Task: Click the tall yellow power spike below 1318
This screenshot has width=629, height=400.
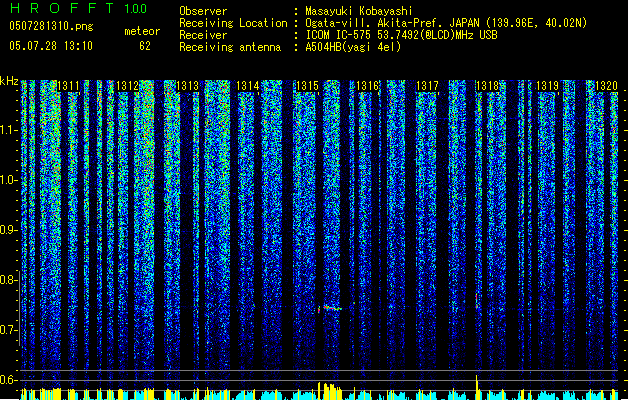Action: 477,386
